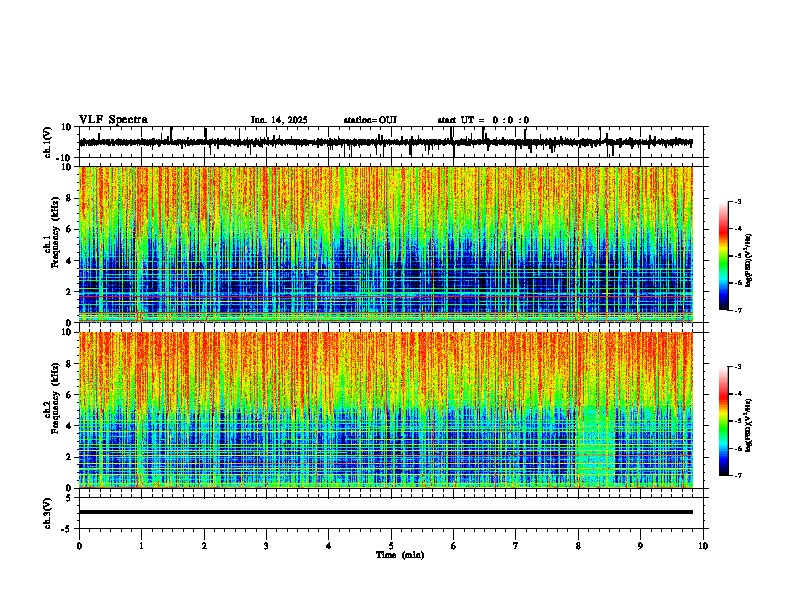Select the date text "Jan. 14, 2025"
Image resolution: width=792 pixels, height=612 pixels.
pyautogui.click(x=279, y=120)
